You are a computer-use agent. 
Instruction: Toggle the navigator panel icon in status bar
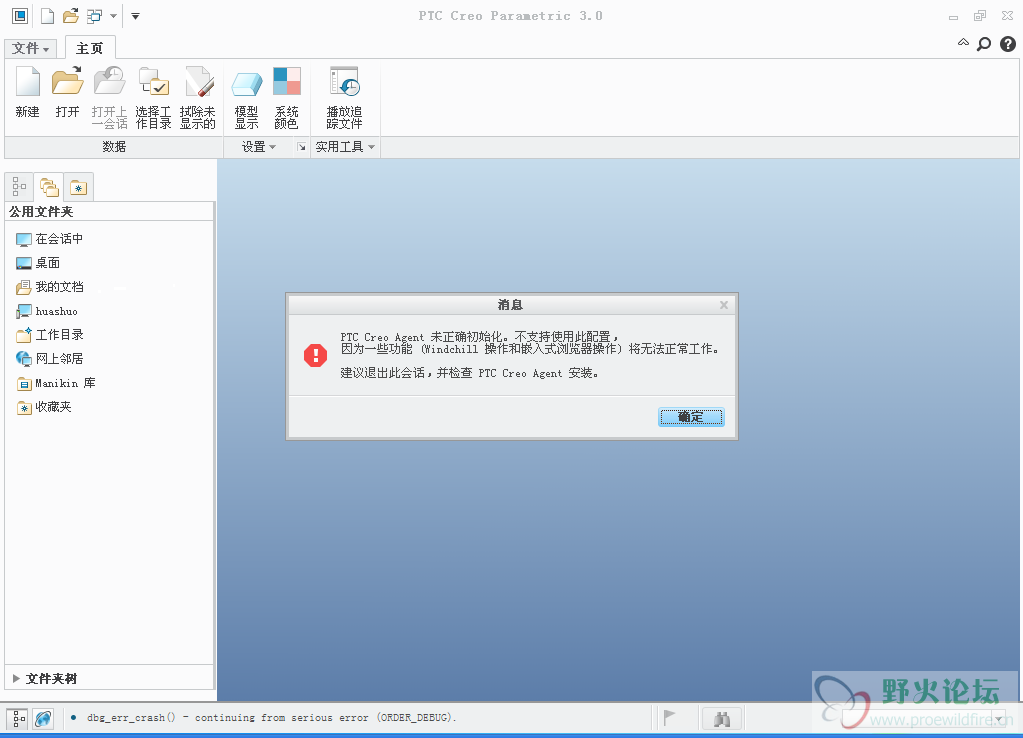[x=17, y=719]
